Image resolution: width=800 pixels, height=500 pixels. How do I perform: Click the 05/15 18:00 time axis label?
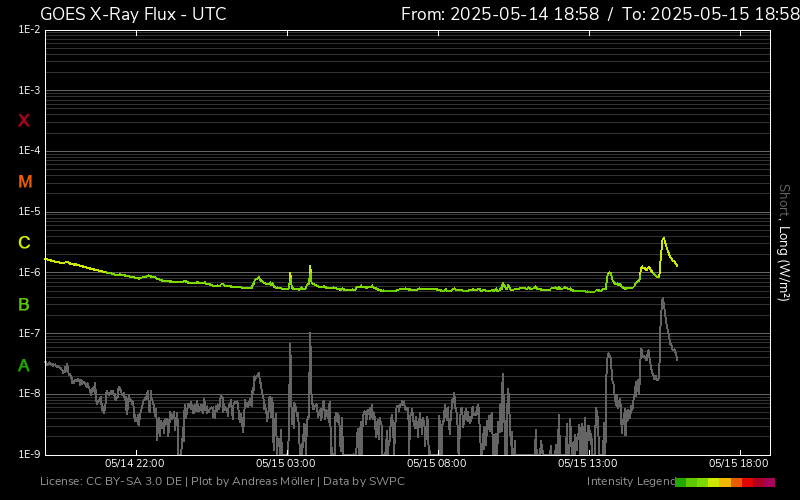point(739,464)
